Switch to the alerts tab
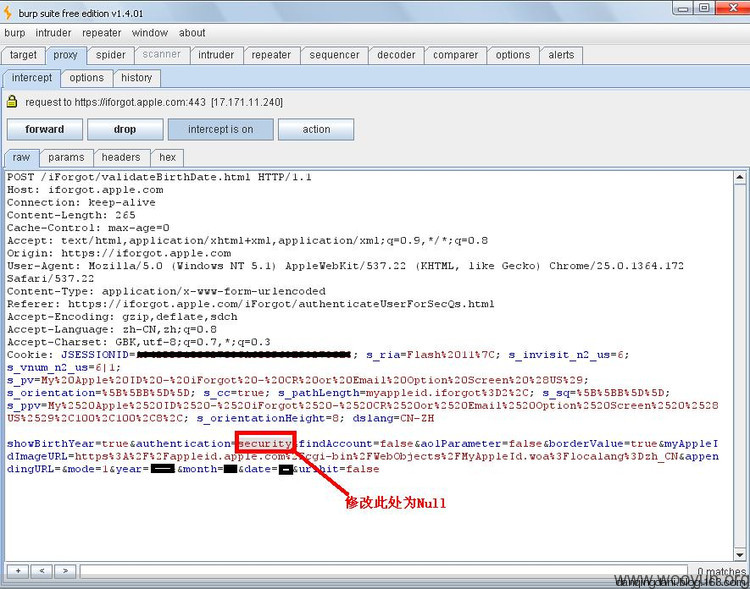The image size is (750, 589). (561, 55)
